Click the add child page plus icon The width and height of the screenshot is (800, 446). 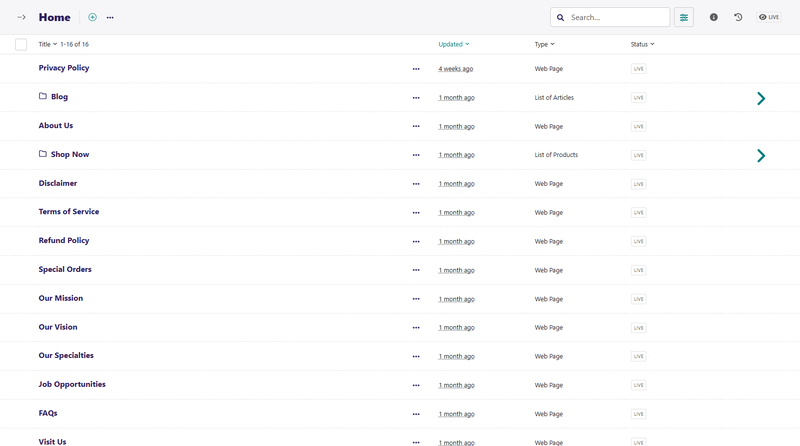tap(93, 17)
